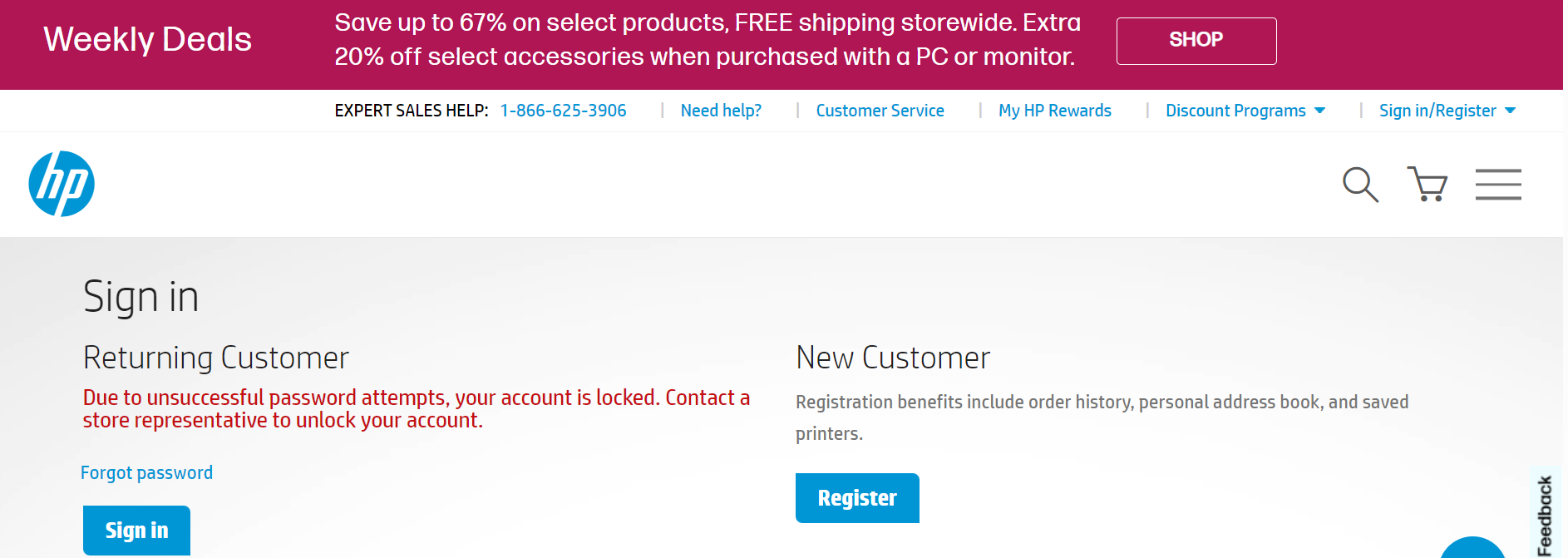
Task: Click the Need help? link
Action: tap(720, 110)
